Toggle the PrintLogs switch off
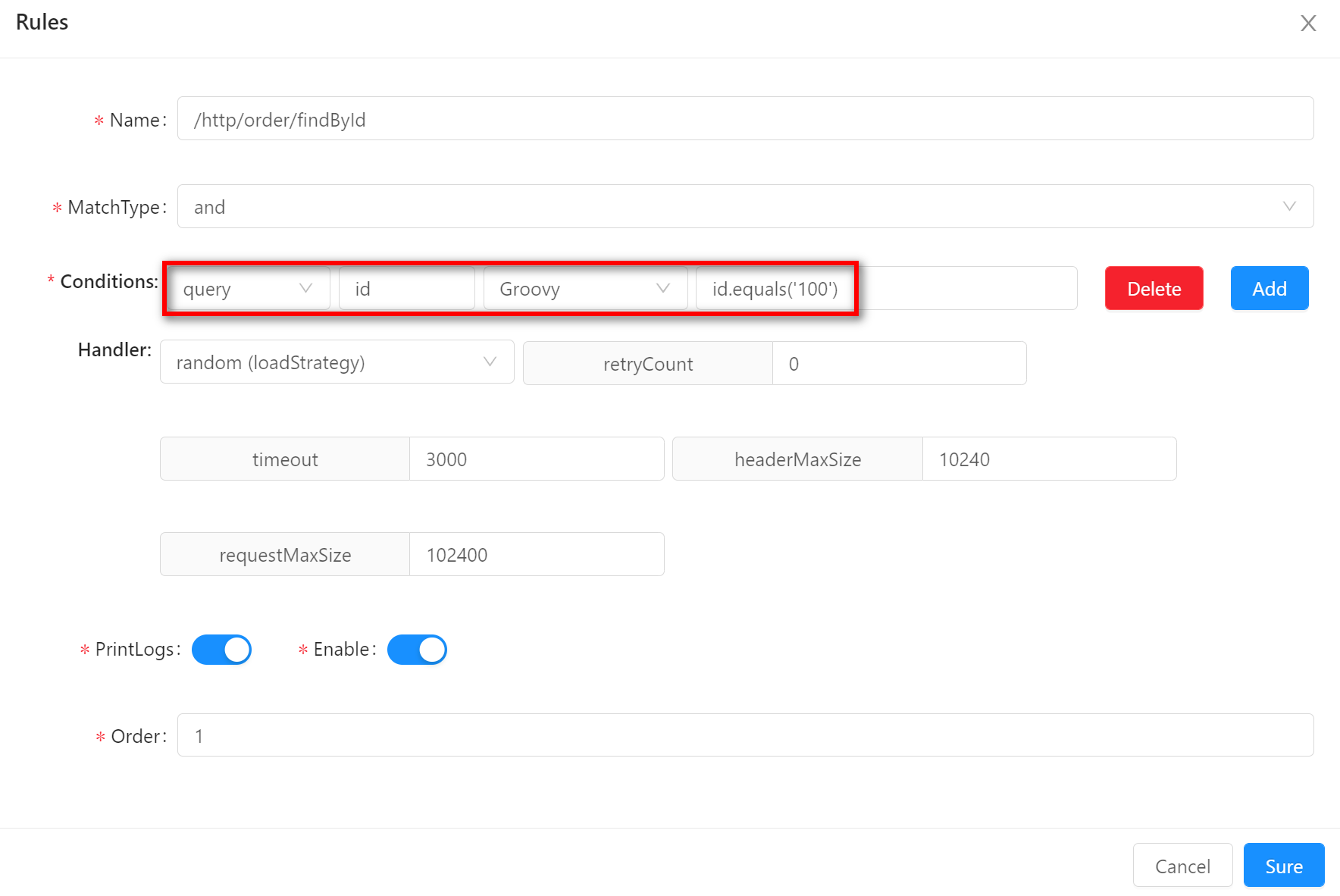This screenshot has width=1340, height=896. click(x=221, y=650)
